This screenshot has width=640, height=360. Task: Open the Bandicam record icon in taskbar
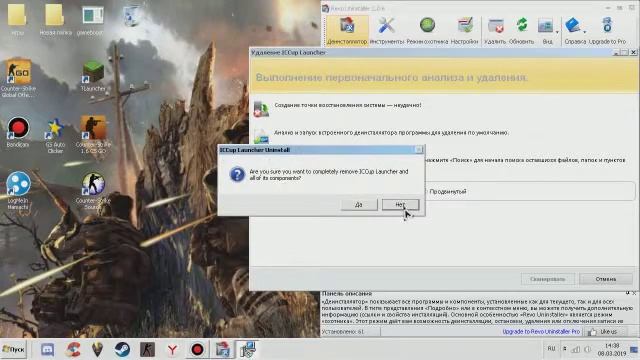click(197, 349)
